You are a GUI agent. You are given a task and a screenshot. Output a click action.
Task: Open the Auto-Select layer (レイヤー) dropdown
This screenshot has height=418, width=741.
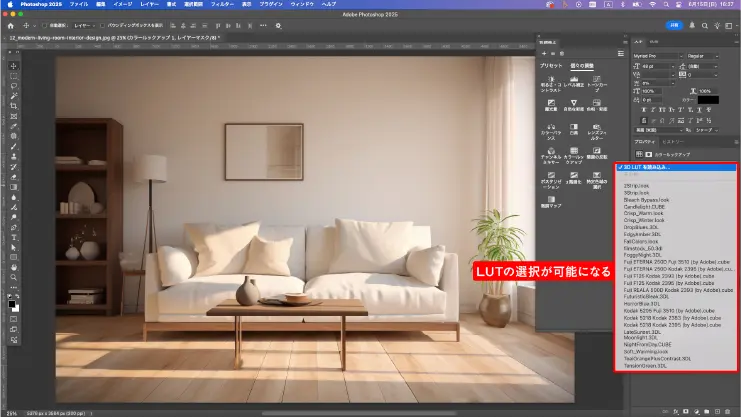[85, 26]
